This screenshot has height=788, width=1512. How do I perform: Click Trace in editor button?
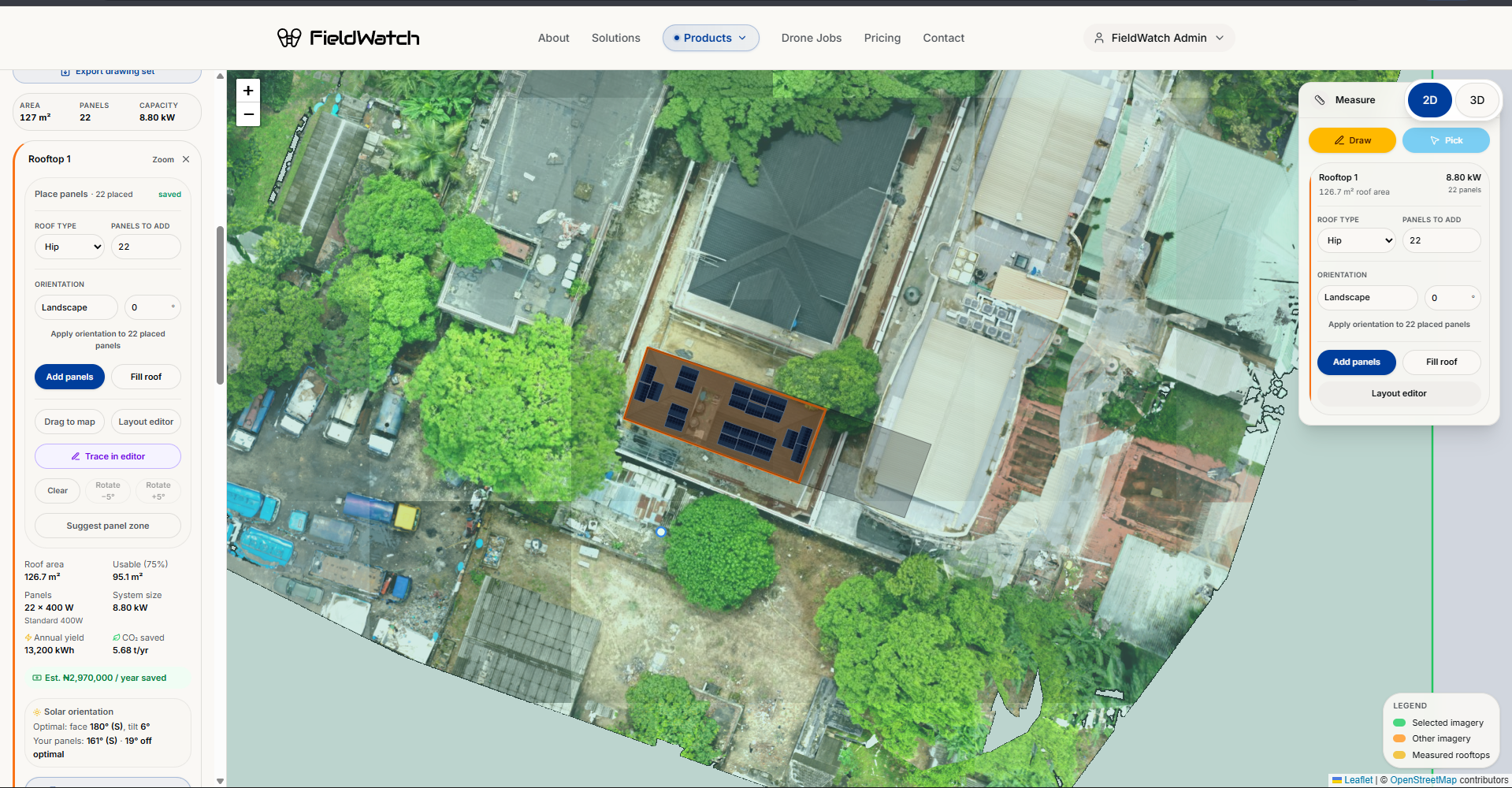point(108,456)
